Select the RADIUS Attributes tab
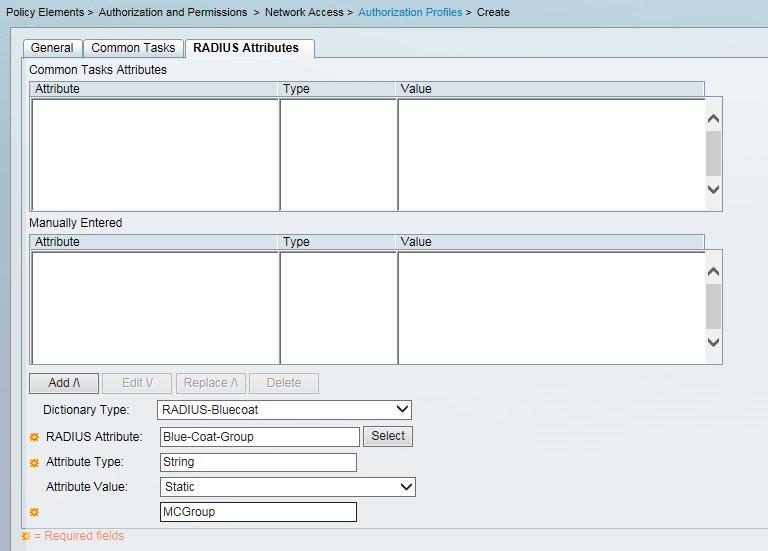 click(246, 48)
